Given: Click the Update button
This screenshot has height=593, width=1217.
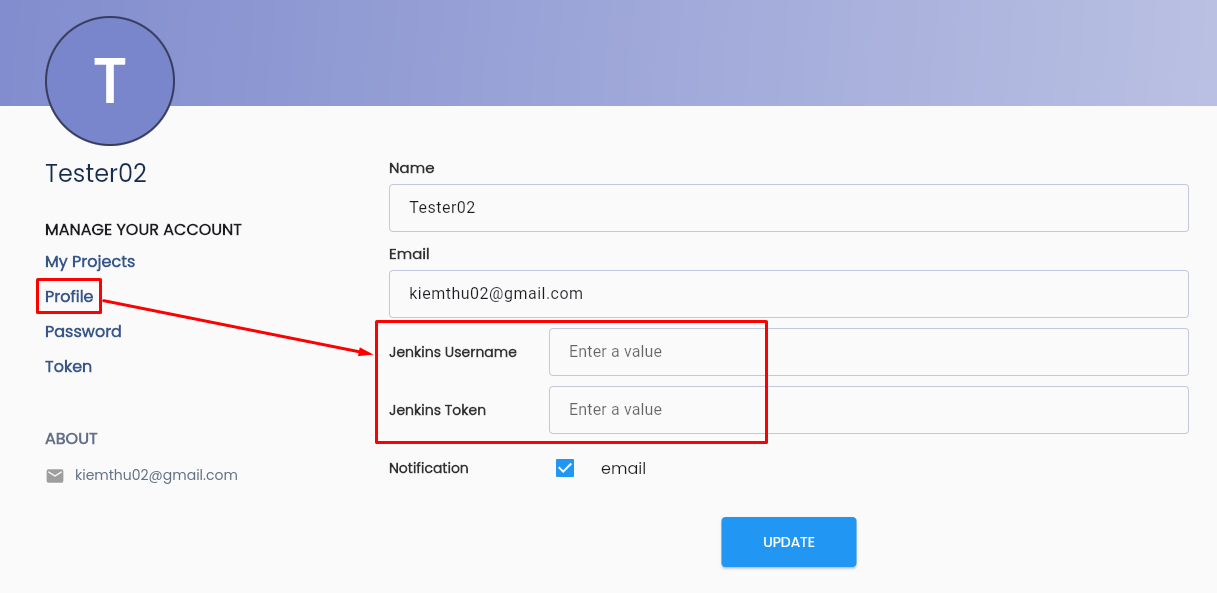Looking at the screenshot, I should point(789,542).
